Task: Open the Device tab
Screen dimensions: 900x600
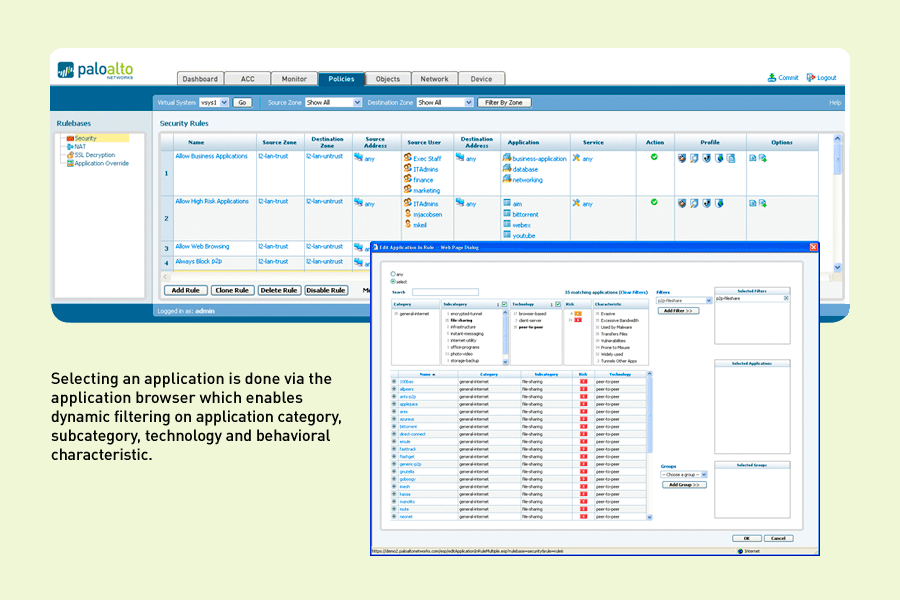Action: click(x=481, y=79)
